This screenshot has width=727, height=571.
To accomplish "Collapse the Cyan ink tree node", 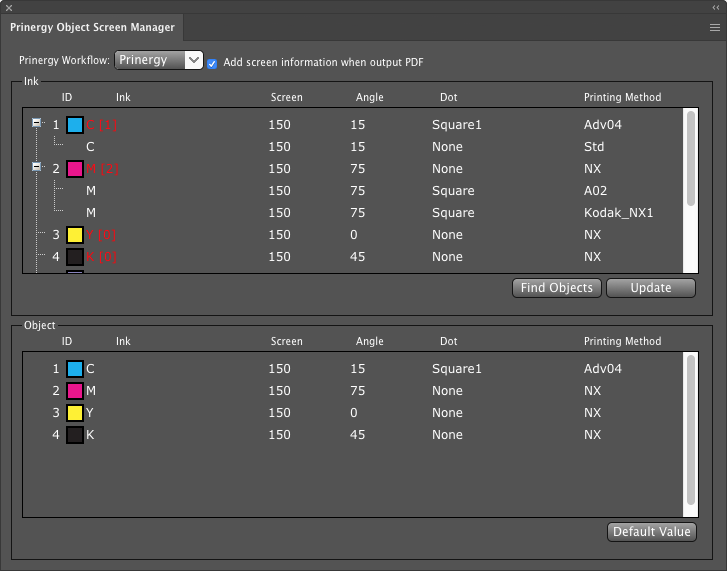I will click(x=37, y=124).
